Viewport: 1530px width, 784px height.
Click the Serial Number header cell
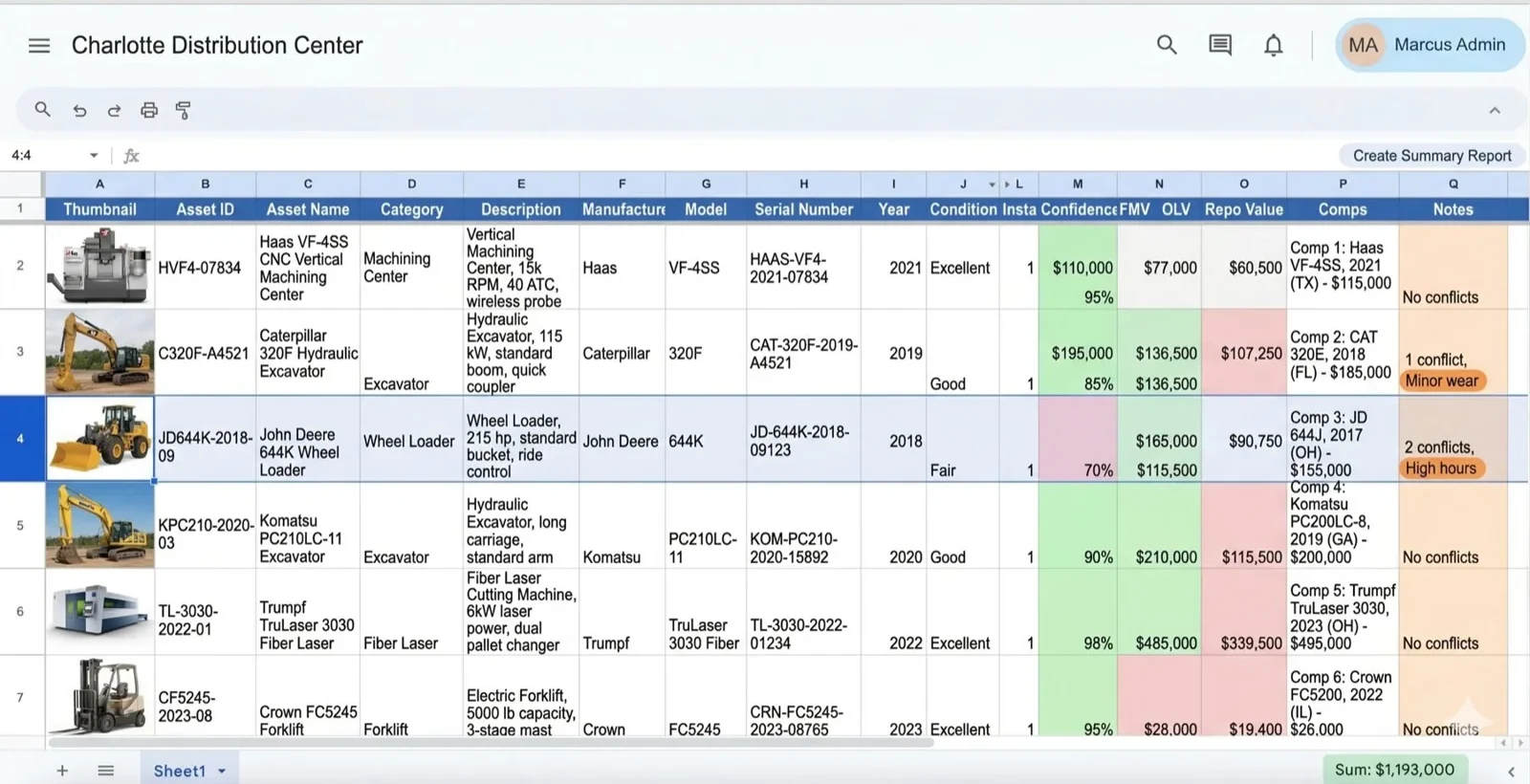click(x=803, y=209)
